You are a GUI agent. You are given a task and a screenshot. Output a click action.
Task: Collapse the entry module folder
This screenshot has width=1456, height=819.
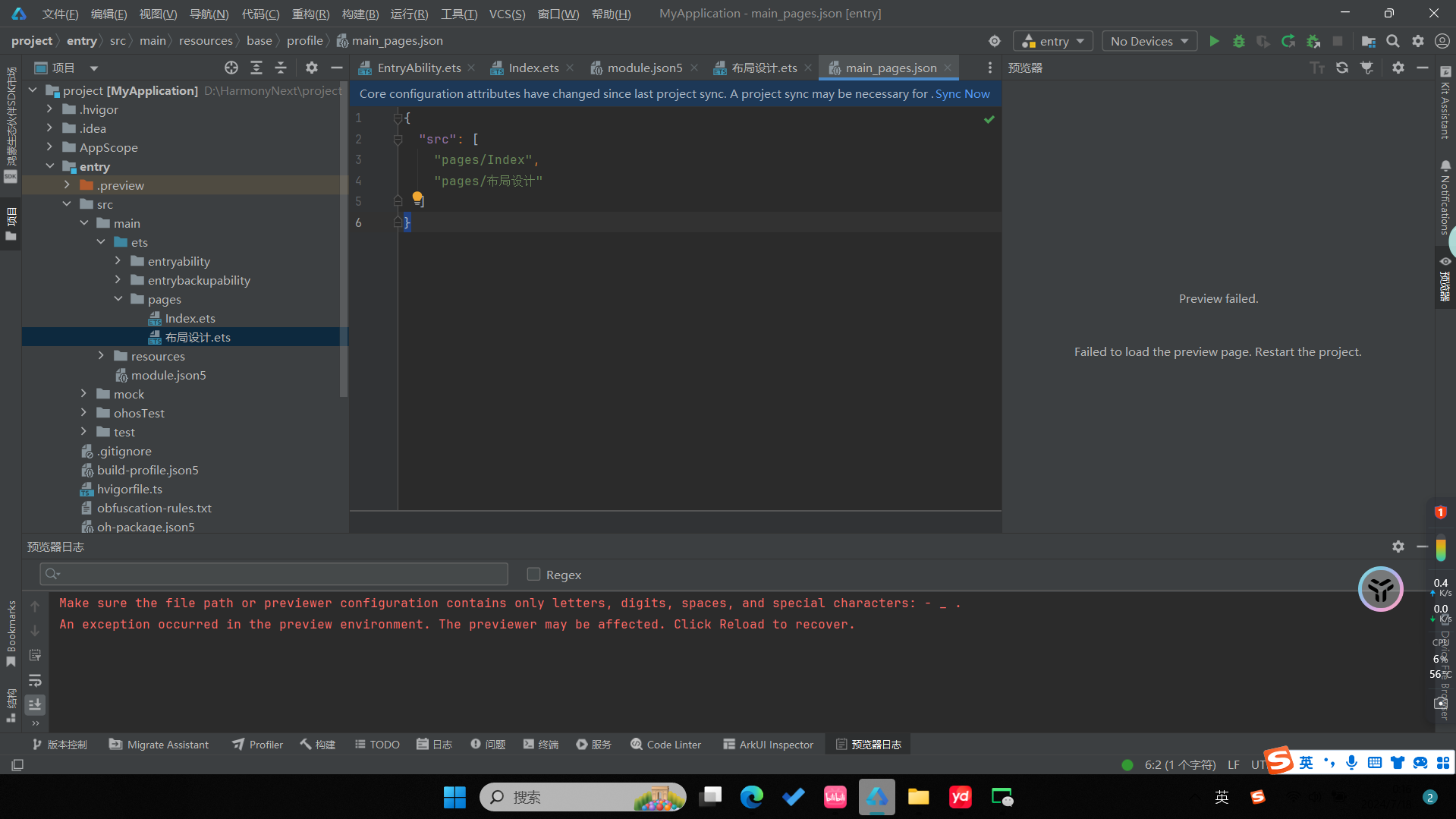tap(49, 166)
